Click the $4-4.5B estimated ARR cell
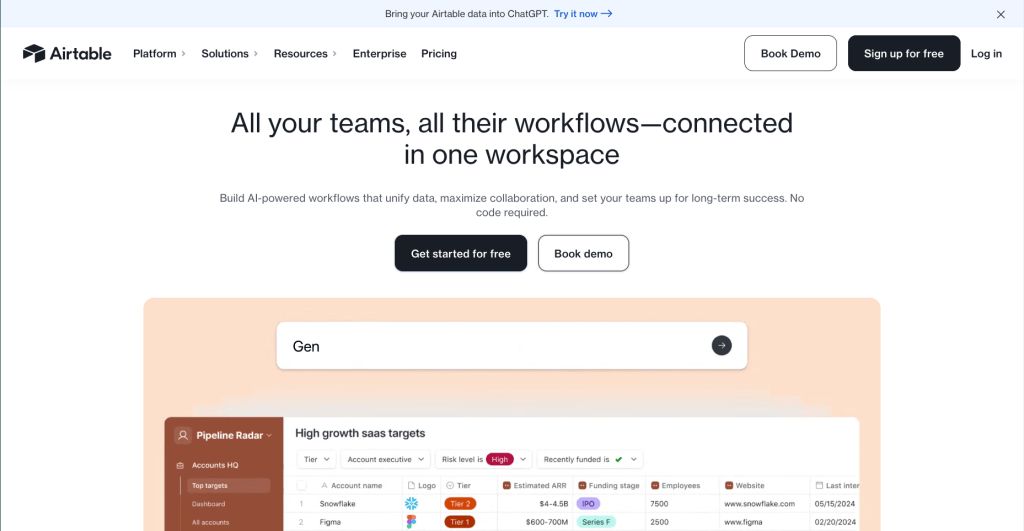1024x531 pixels. [553, 504]
